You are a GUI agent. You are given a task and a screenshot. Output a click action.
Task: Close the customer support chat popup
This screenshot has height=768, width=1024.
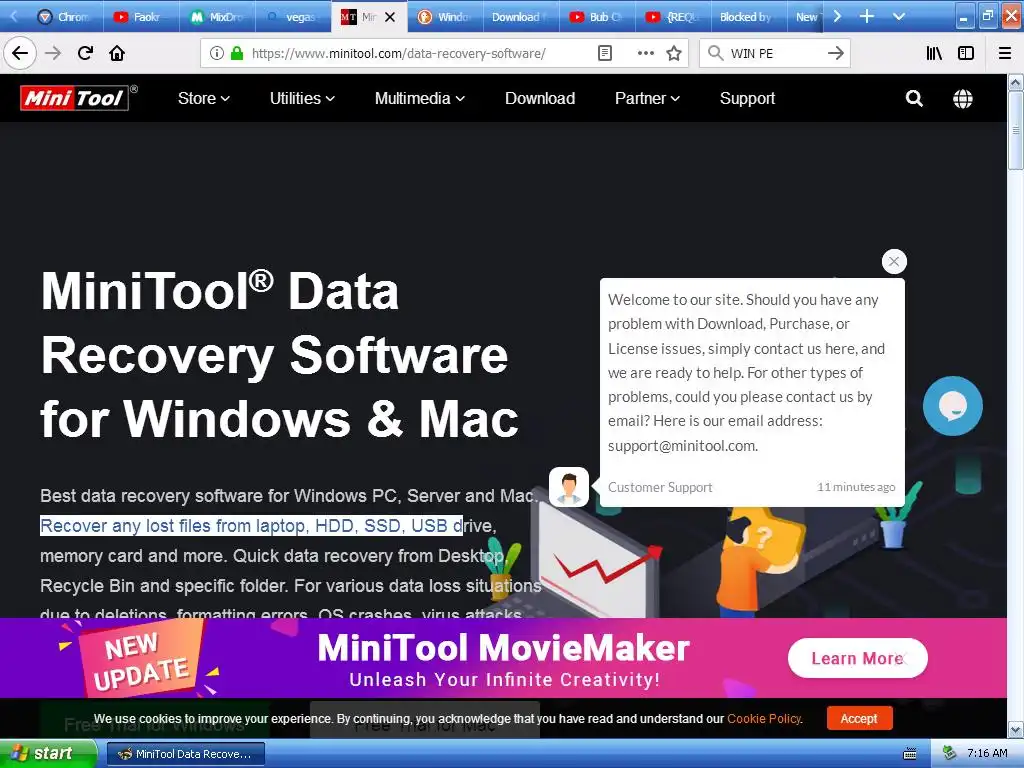click(894, 262)
